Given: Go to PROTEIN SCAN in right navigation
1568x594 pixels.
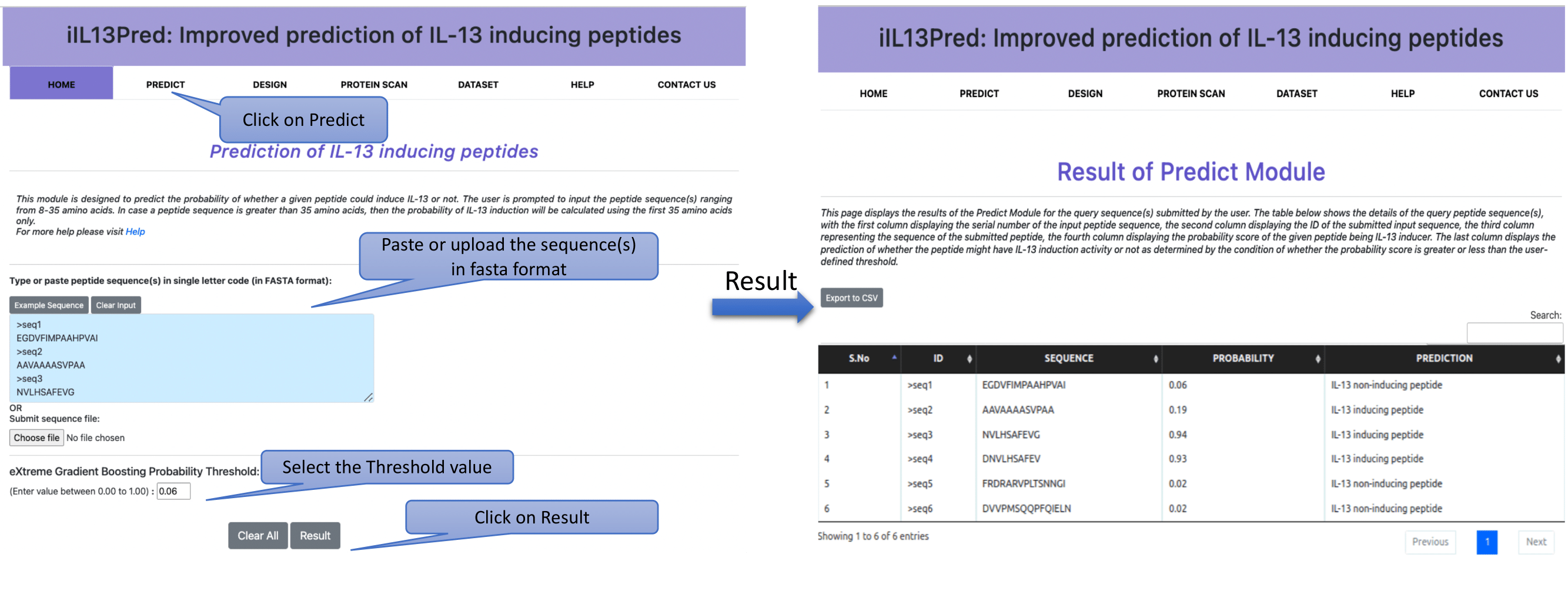Looking at the screenshot, I should coord(1191,94).
